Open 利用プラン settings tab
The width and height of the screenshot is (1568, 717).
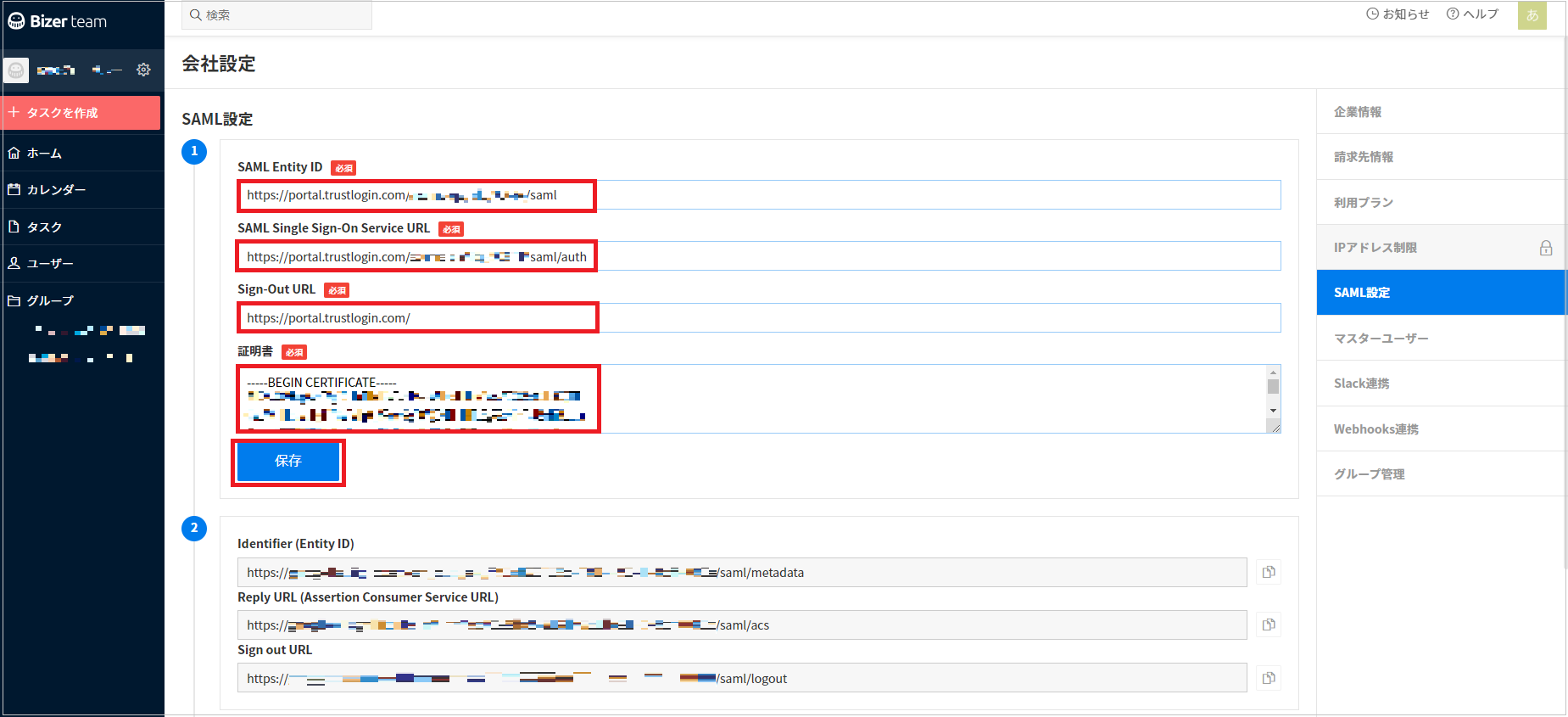pyautogui.click(x=1441, y=202)
